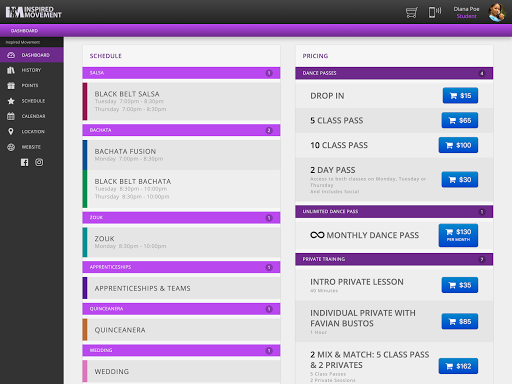Viewport: 512px width, 384px height.
Task: Open the shopping cart icon in header
Action: (412, 13)
